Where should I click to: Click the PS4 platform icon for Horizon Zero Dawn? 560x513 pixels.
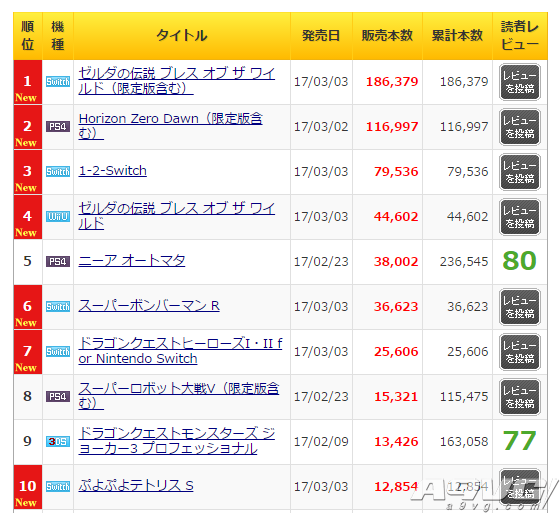coord(58,127)
